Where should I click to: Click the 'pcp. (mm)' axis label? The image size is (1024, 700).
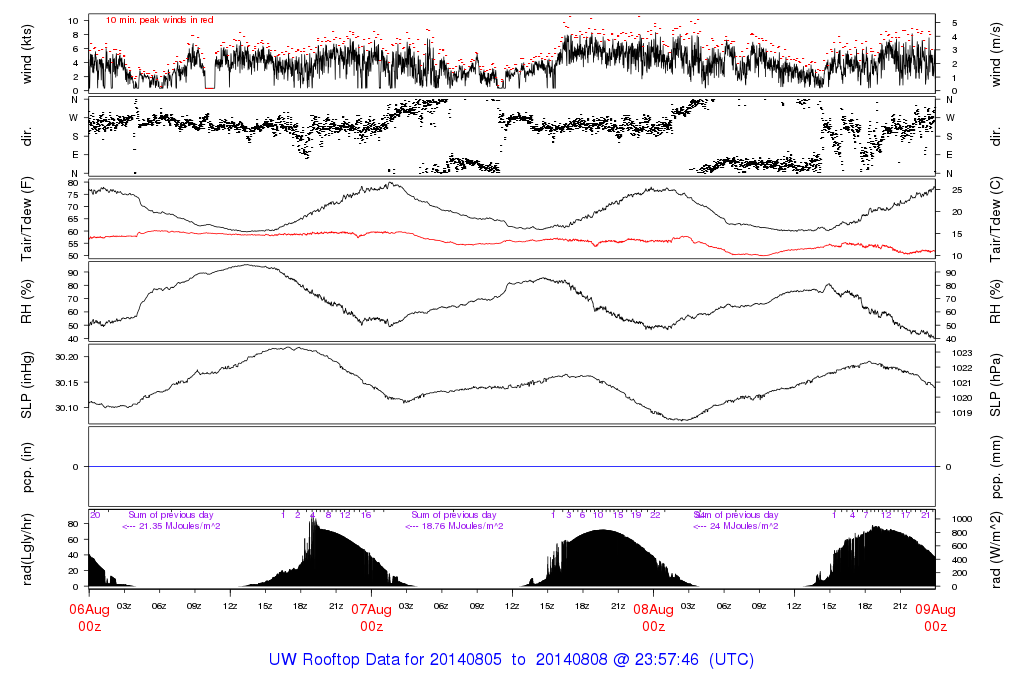pyautogui.click(x=996, y=467)
